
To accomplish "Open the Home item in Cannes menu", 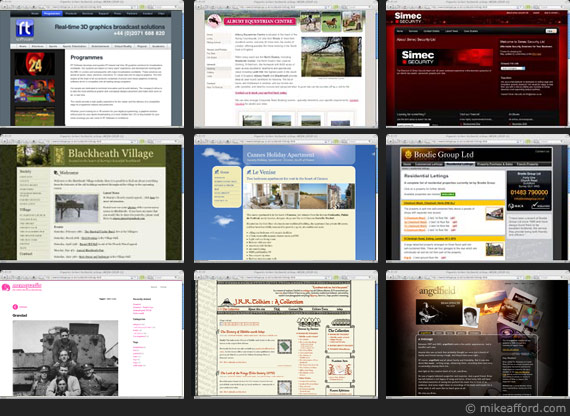I will tap(224, 172).
